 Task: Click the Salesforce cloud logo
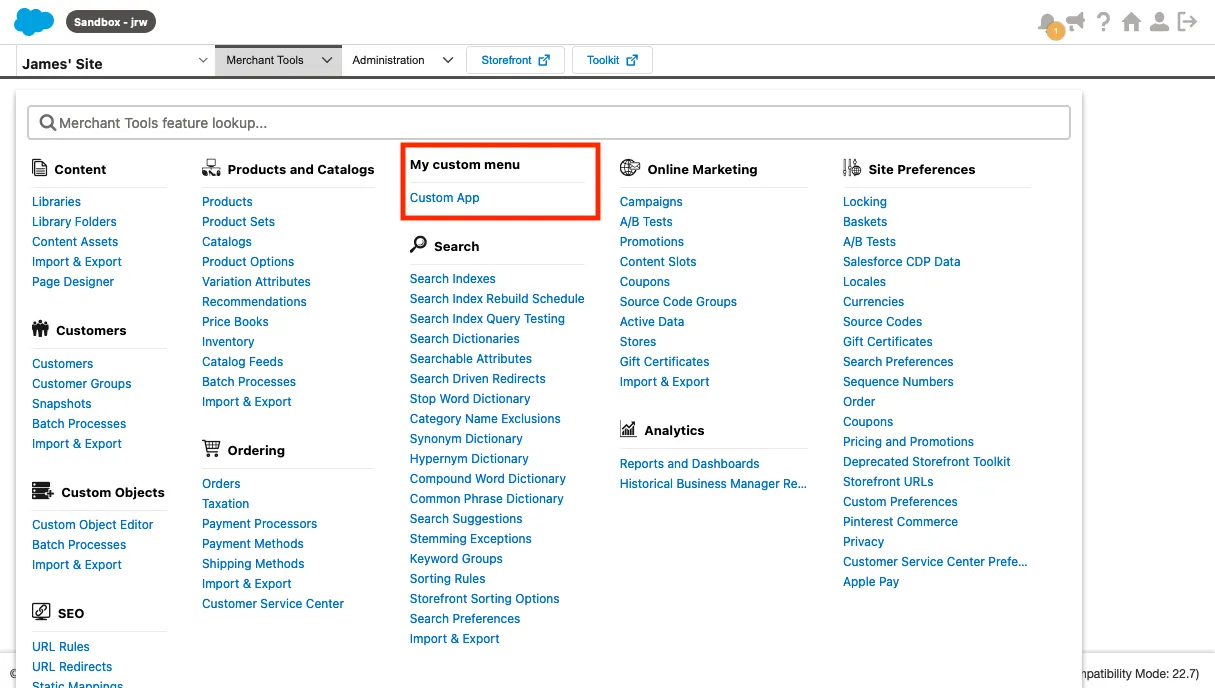tap(34, 21)
